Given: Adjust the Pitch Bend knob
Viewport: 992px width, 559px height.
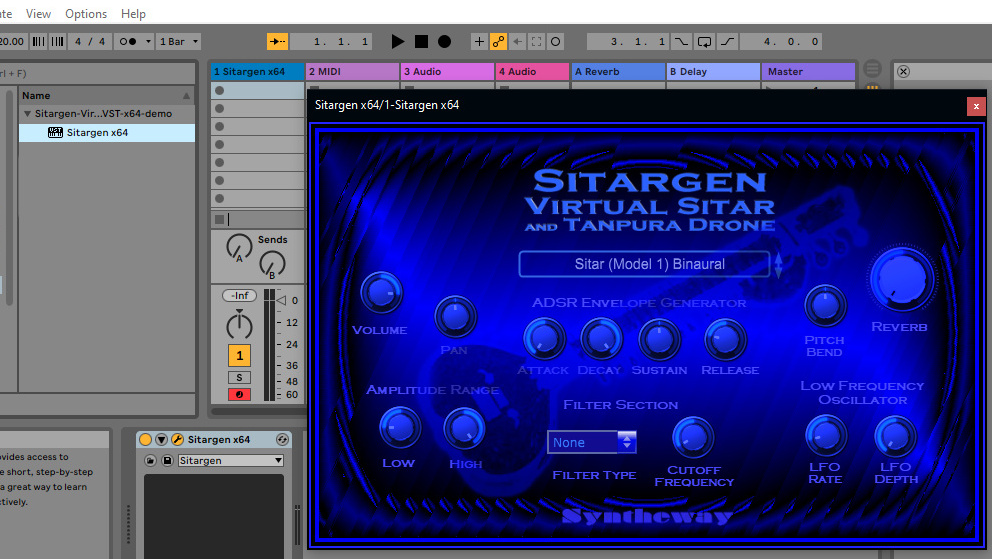Looking at the screenshot, I should click(825, 305).
